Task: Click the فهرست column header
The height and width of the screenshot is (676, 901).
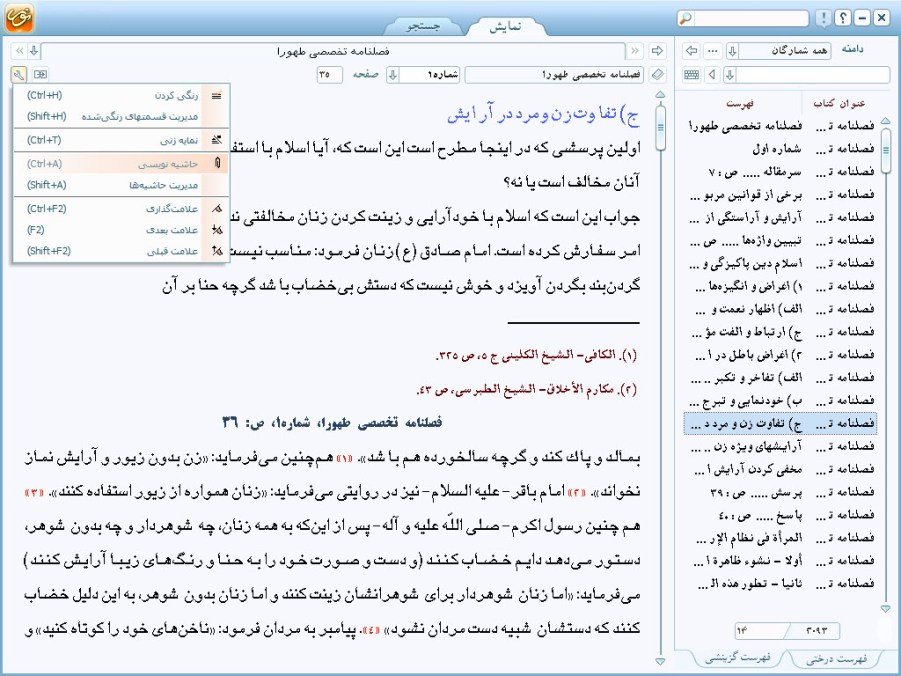Action: tap(740, 103)
